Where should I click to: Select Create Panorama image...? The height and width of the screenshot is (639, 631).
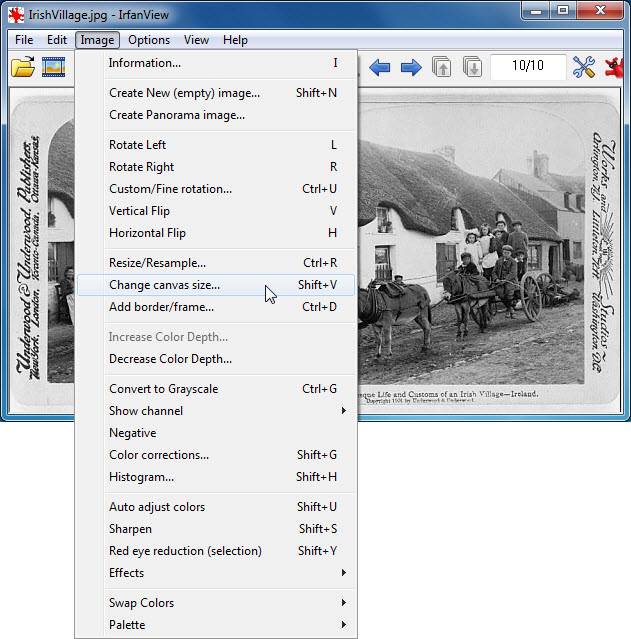coord(216,115)
